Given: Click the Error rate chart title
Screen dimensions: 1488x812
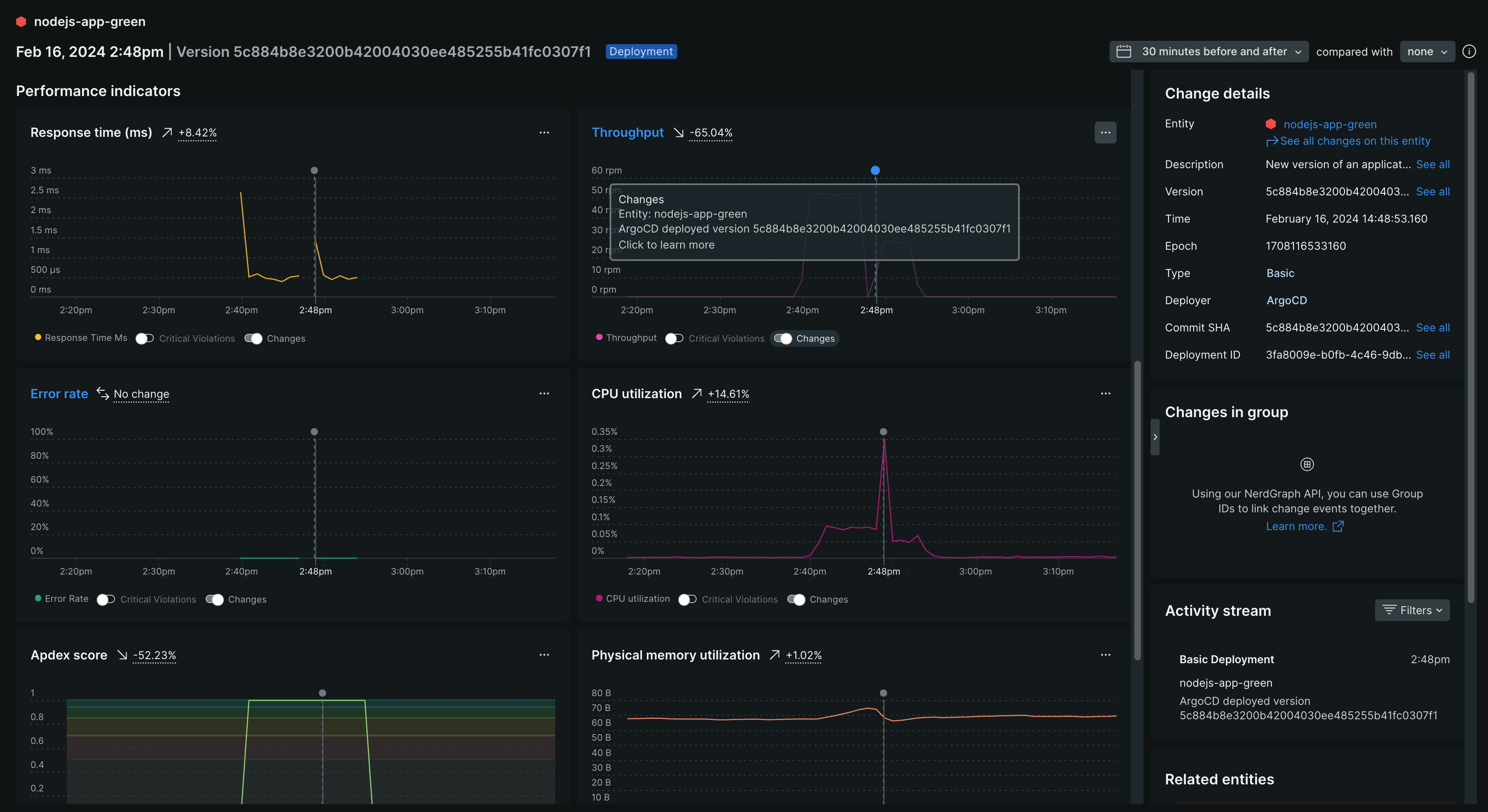Looking at the screenshot, I should click(59, 393).
